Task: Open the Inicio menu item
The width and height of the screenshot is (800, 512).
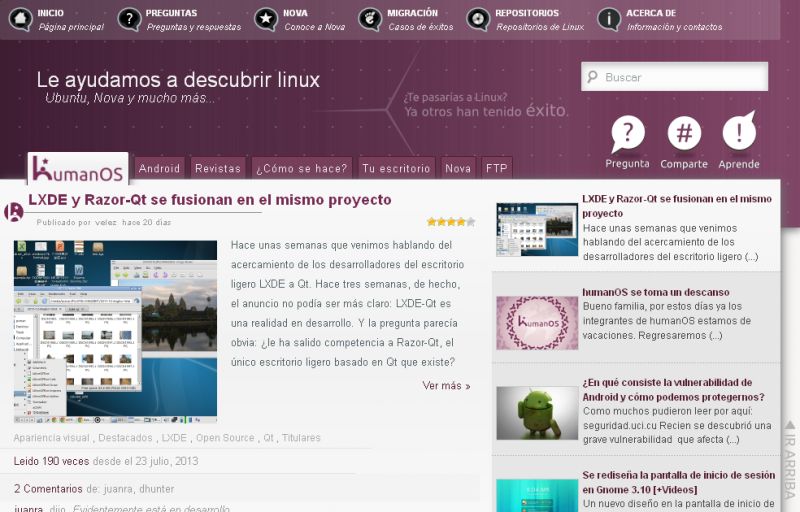Action: tap(57, 19)
